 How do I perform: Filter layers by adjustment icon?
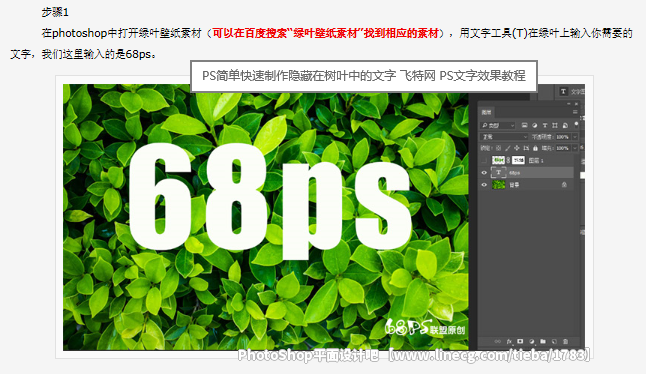coord(534,125)
